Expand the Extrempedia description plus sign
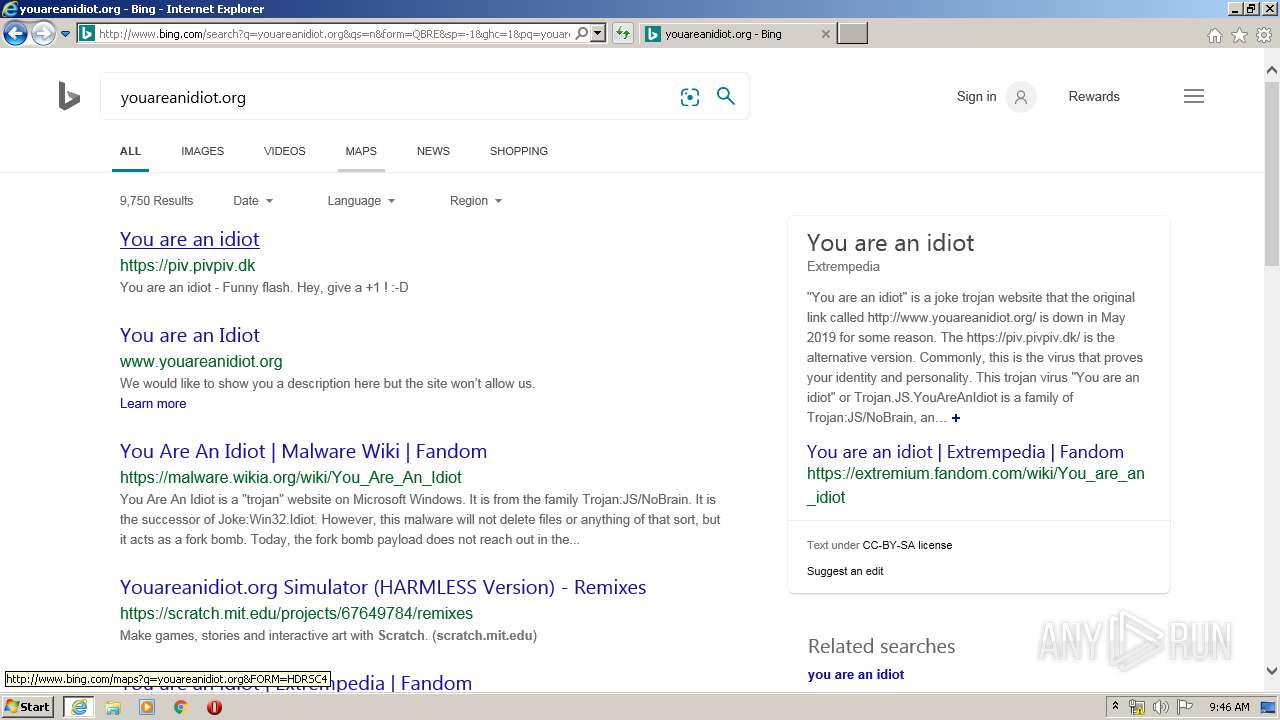 [x=956, y=418]
